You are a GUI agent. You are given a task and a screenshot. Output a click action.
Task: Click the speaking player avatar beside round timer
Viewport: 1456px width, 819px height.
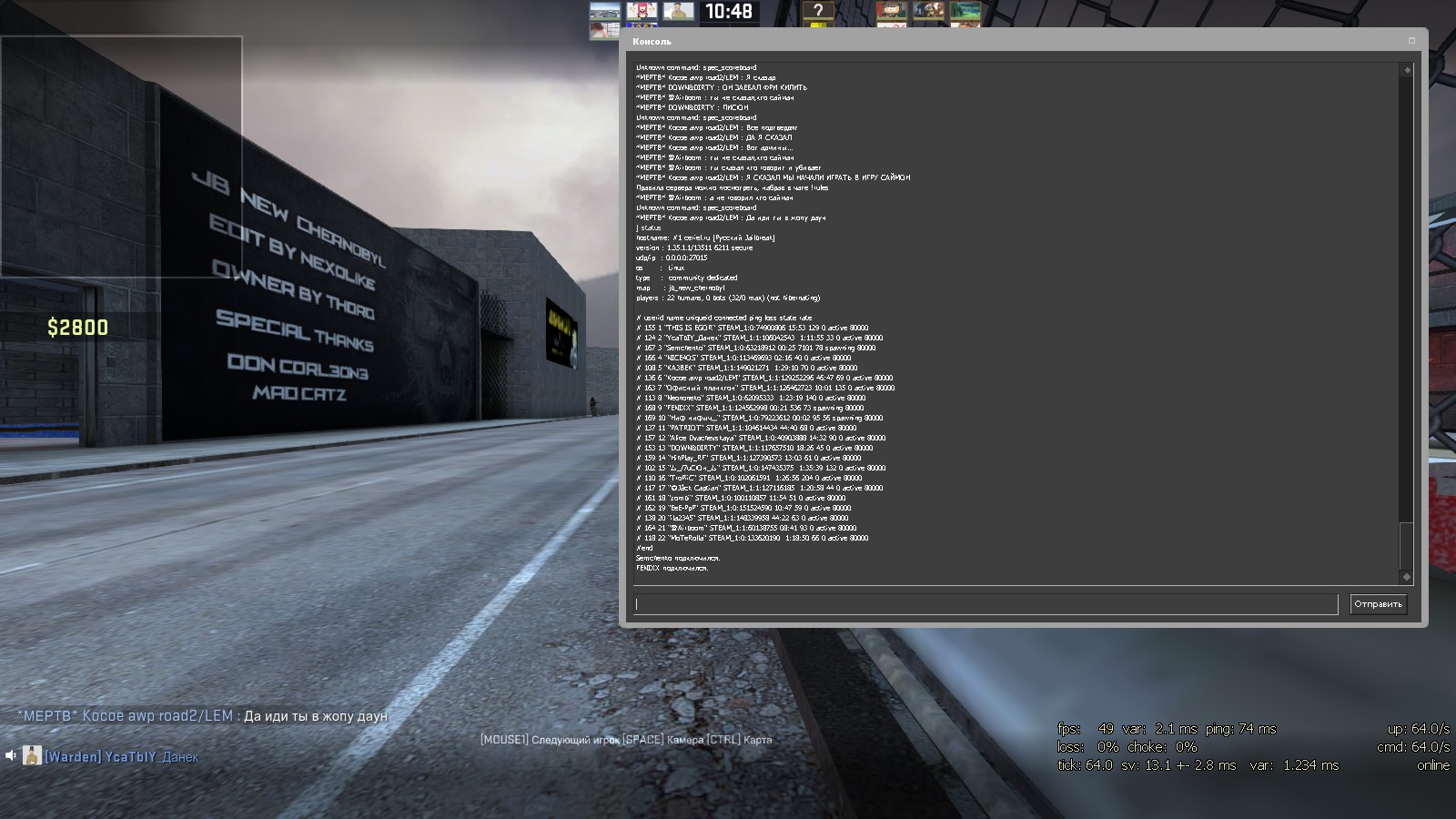click(x=678, y=11)
